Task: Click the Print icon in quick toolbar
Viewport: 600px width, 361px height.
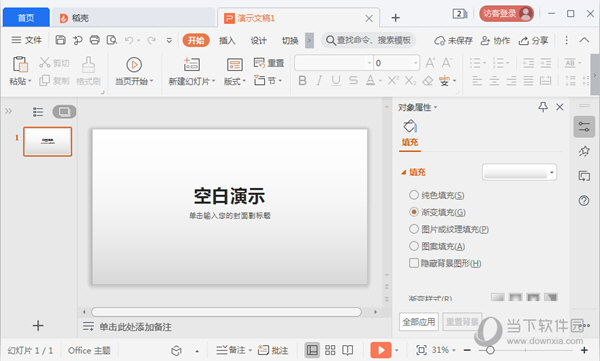Action: (95, 40)
